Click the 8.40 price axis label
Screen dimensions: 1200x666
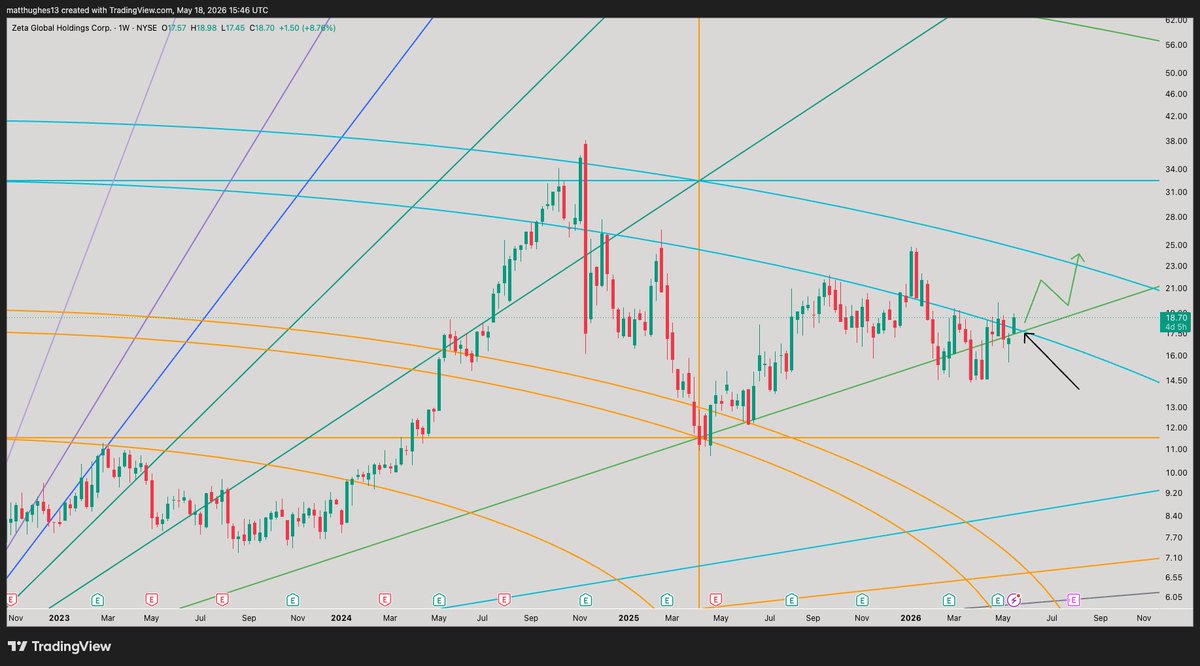click(1174, 516)
